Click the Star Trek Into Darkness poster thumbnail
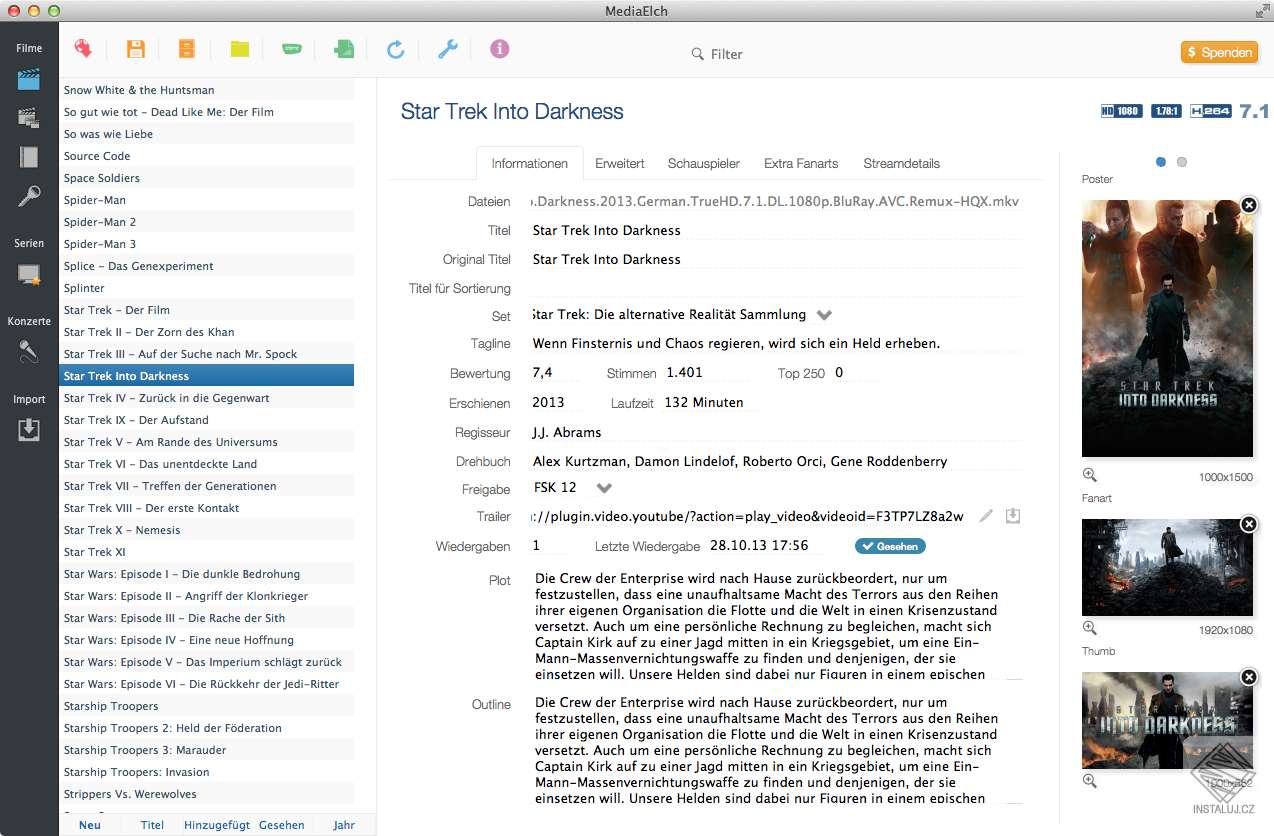This screenshot has height=836, width=1274. coord(1167,328)
